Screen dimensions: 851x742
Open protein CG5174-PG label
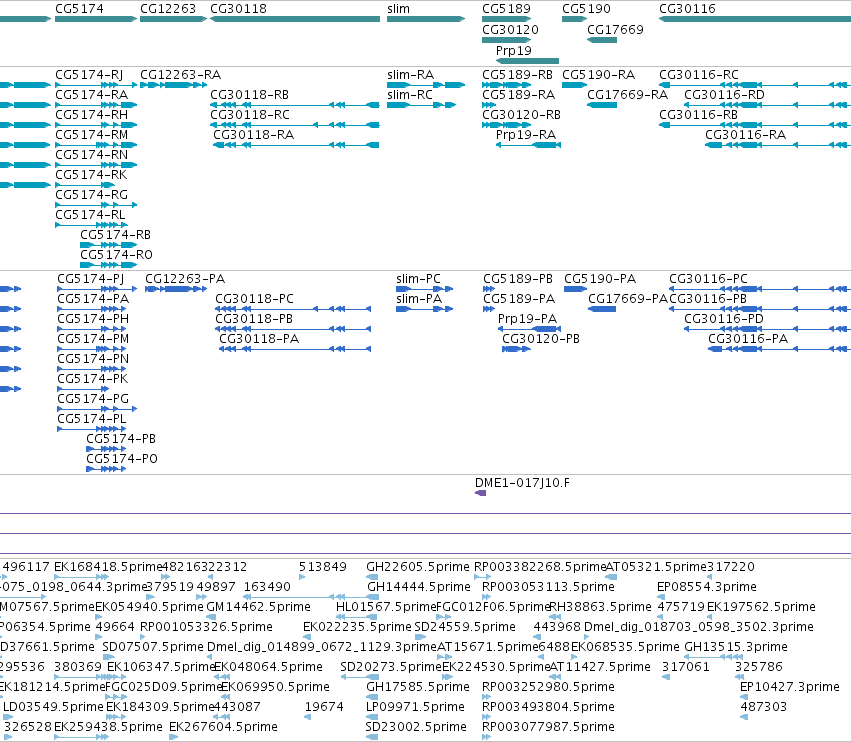tap(93, 399)
